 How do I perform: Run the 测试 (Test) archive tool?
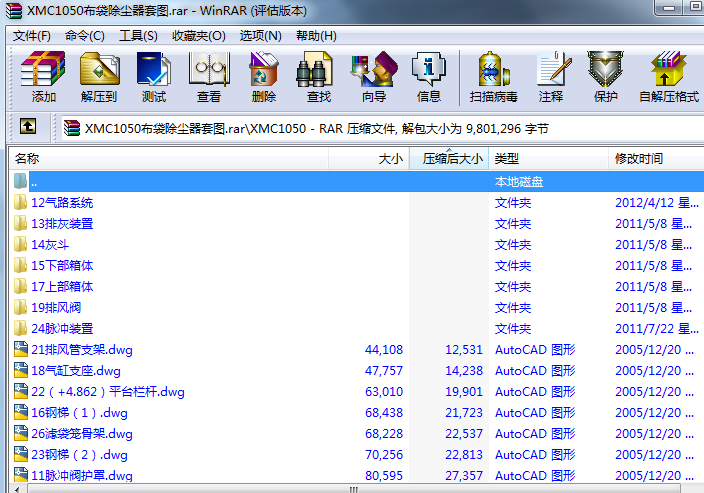pos(154,76)
